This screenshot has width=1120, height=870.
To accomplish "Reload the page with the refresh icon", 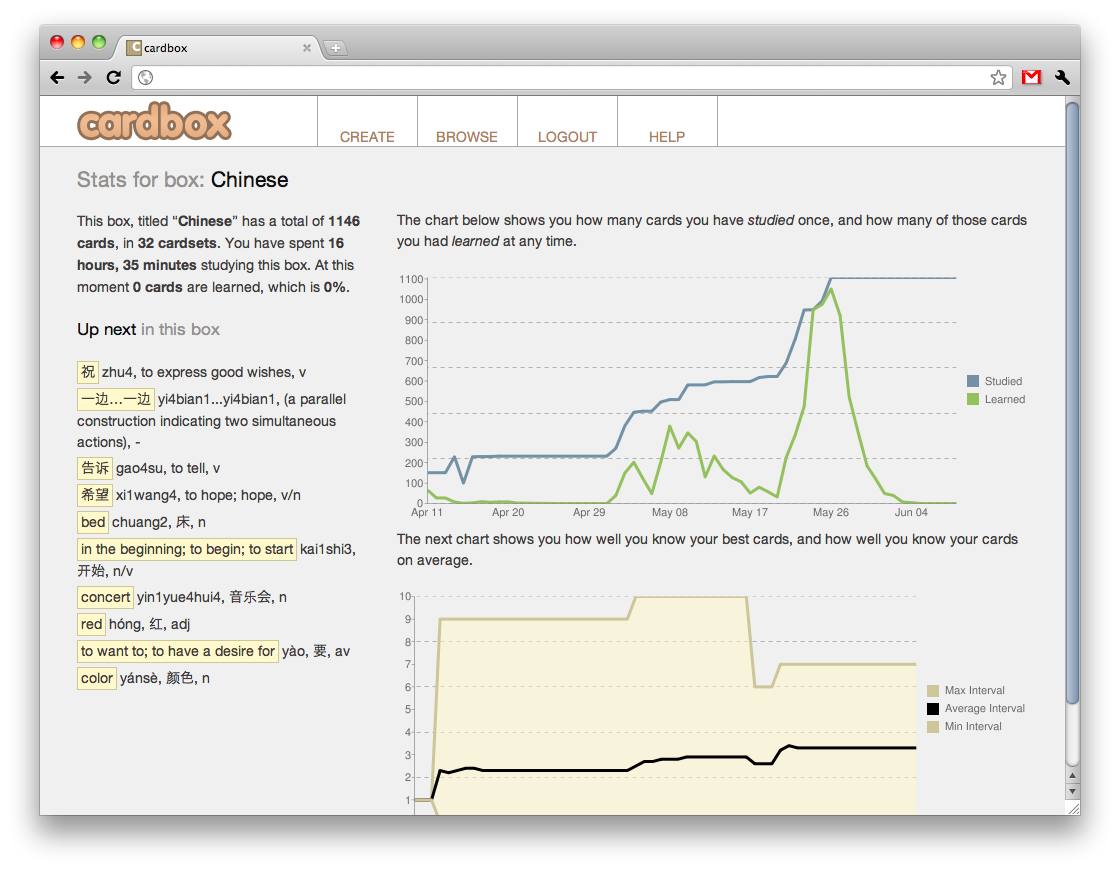I will tap(114, 77).
